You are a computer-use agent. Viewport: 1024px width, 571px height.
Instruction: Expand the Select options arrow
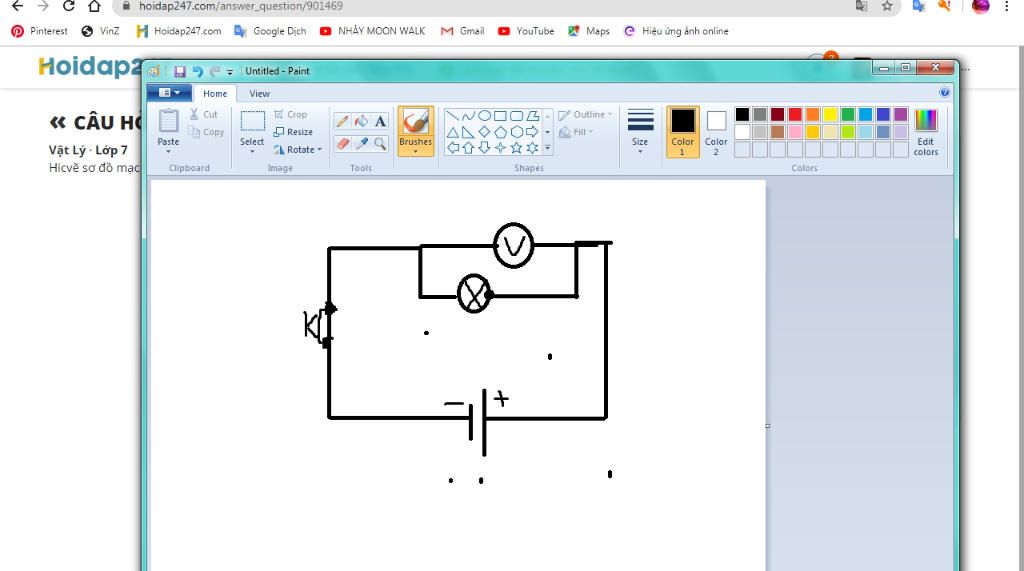[x=252, y=152]
